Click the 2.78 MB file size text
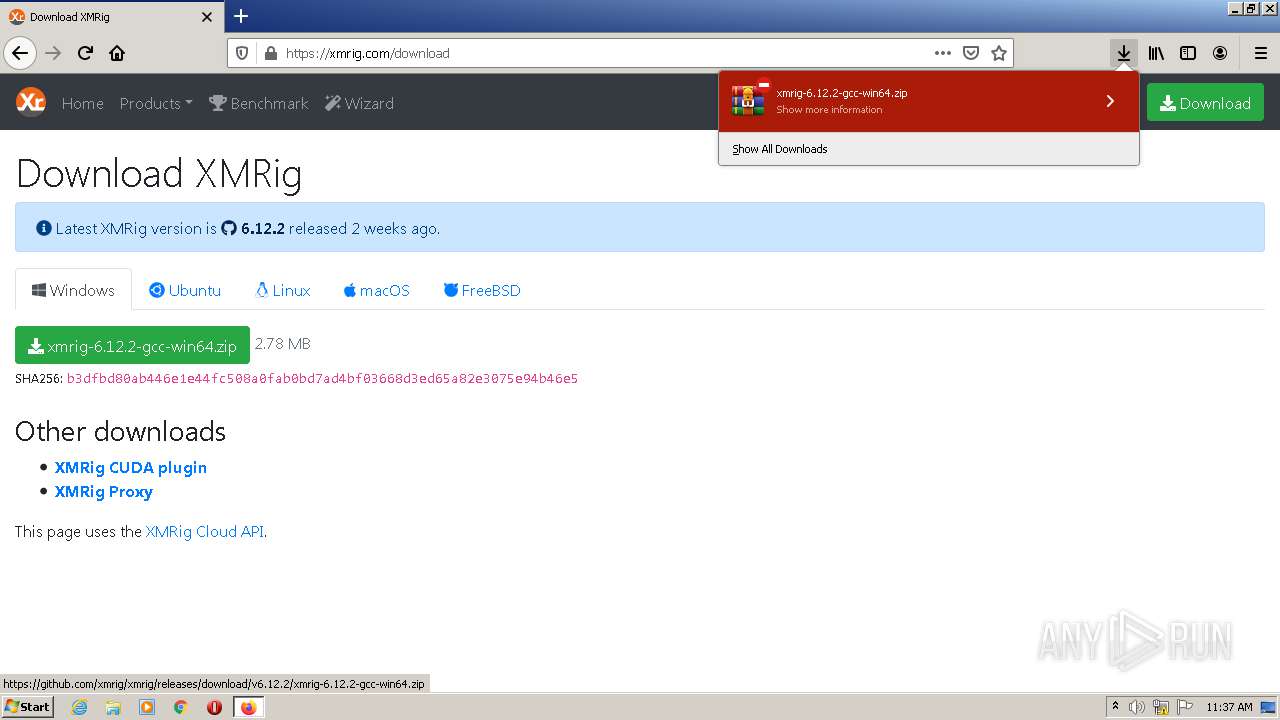 pyautogui.click(x=283, y=344)
